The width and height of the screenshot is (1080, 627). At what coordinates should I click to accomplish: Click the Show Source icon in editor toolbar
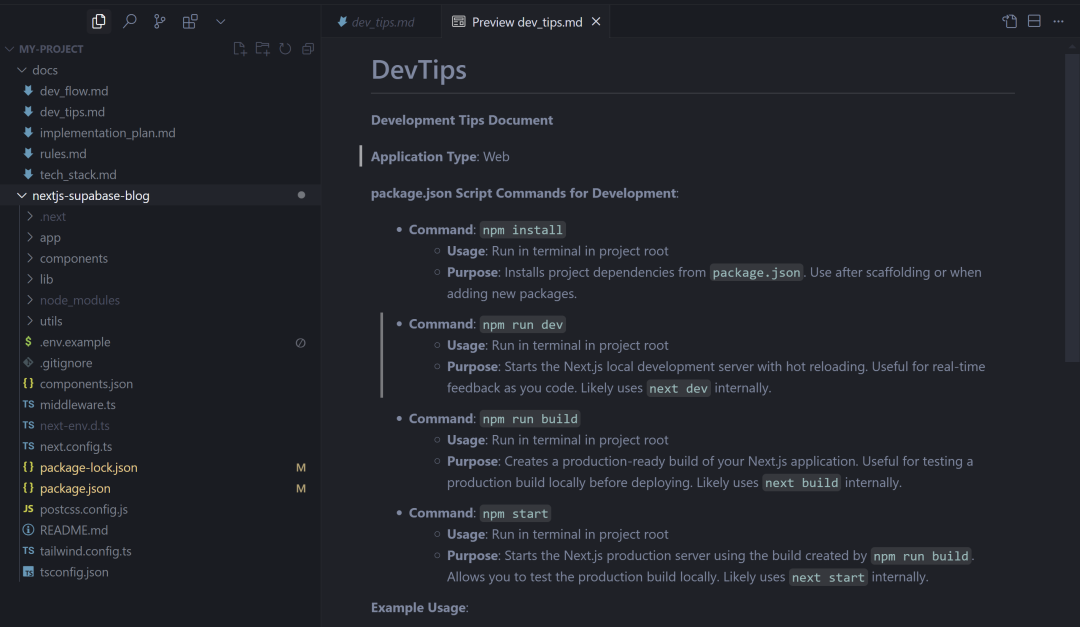[x=1010, y=21]
